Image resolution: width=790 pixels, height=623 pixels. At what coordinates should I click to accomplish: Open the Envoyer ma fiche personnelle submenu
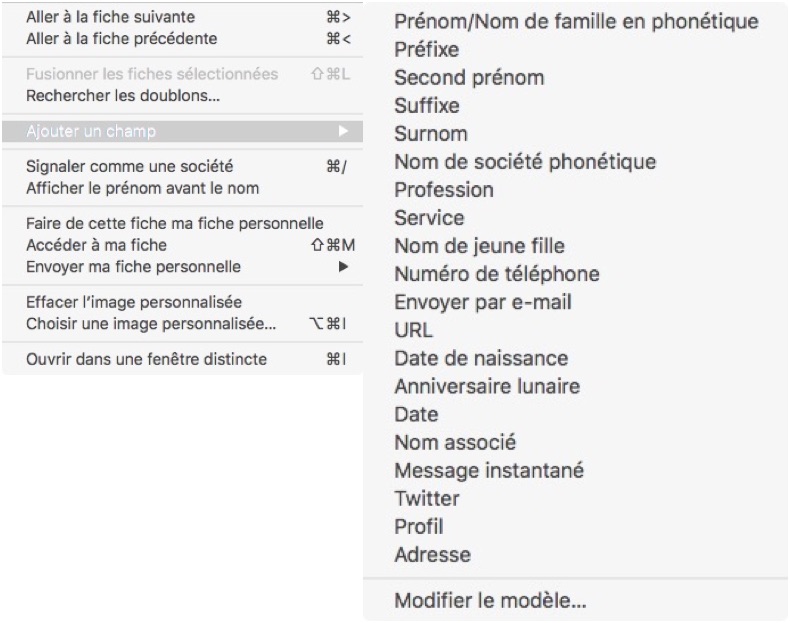coord(343,267)
